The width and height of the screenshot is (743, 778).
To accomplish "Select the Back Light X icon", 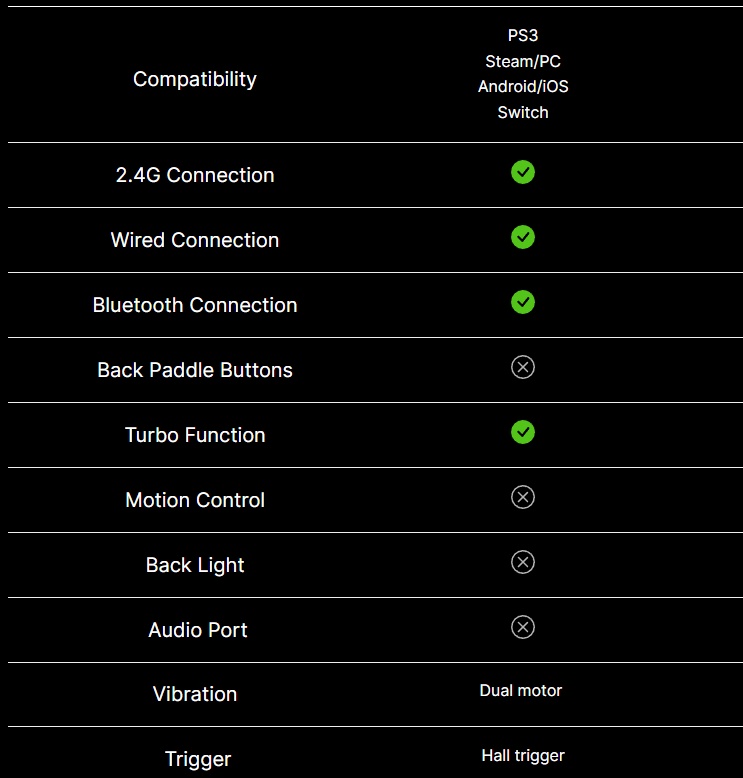I will point(523,562).
